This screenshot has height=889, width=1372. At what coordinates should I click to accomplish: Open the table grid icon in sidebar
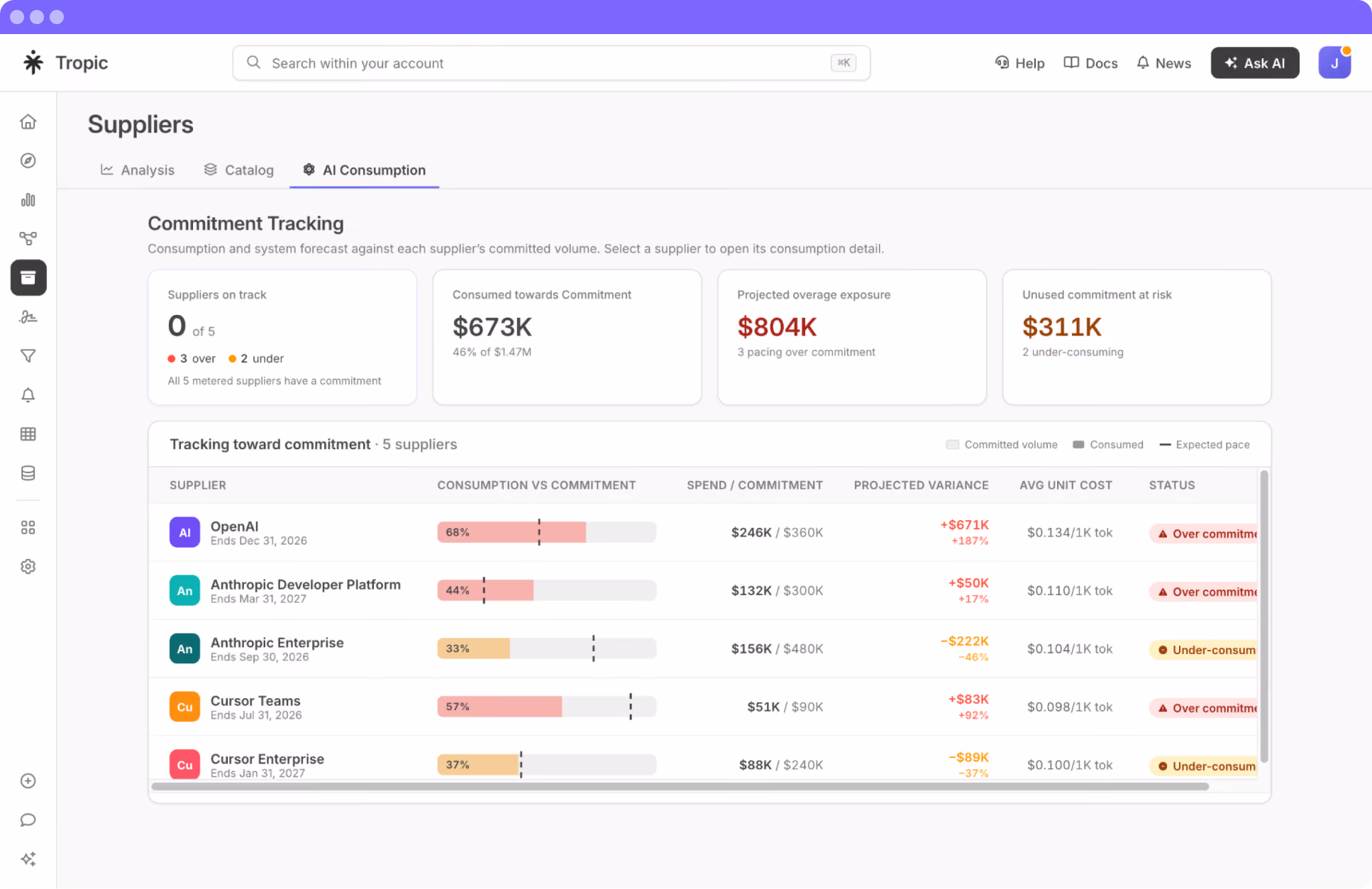coord(28,434)
